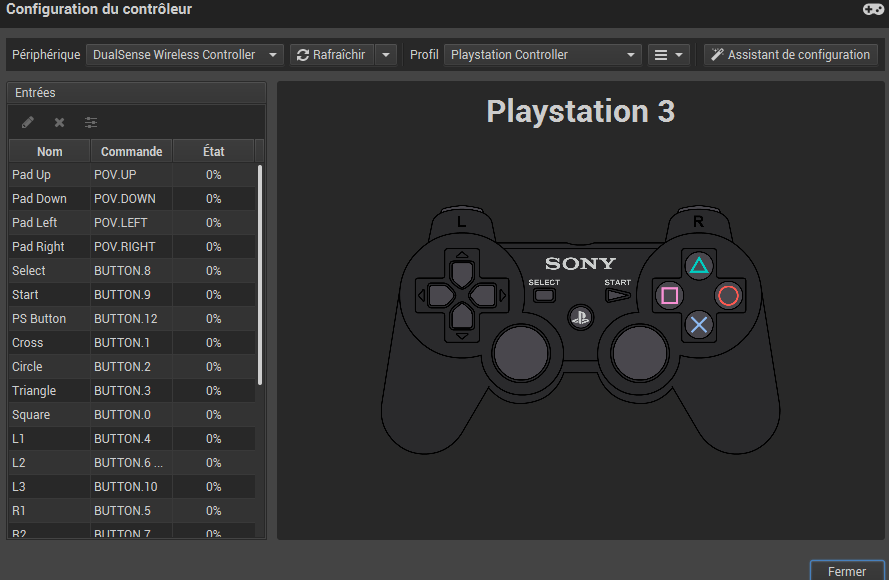Select the Circle input row
889x580 pixels.
pyautogui.click(x=132, y=367)
